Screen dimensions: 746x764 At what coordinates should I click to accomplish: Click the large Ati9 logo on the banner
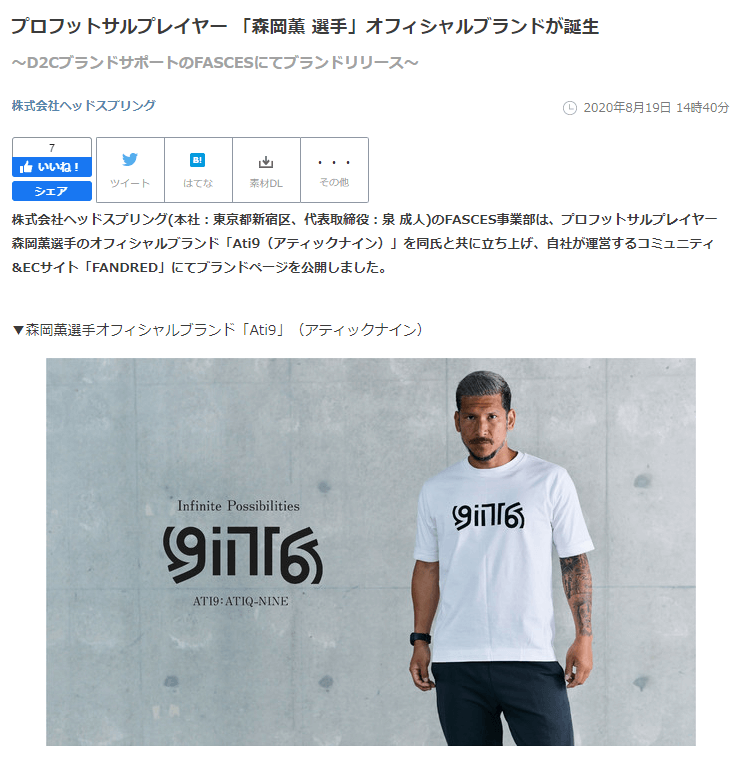[243, 554]
